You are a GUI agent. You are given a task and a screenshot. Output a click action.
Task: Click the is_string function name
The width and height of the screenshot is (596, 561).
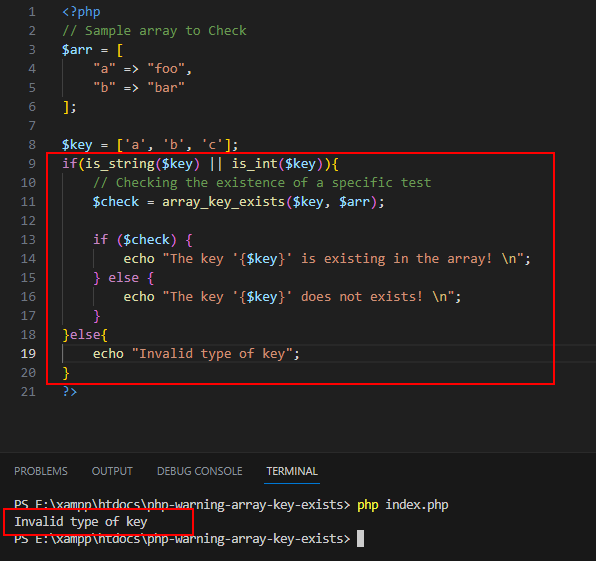click(x=119, y=164)
